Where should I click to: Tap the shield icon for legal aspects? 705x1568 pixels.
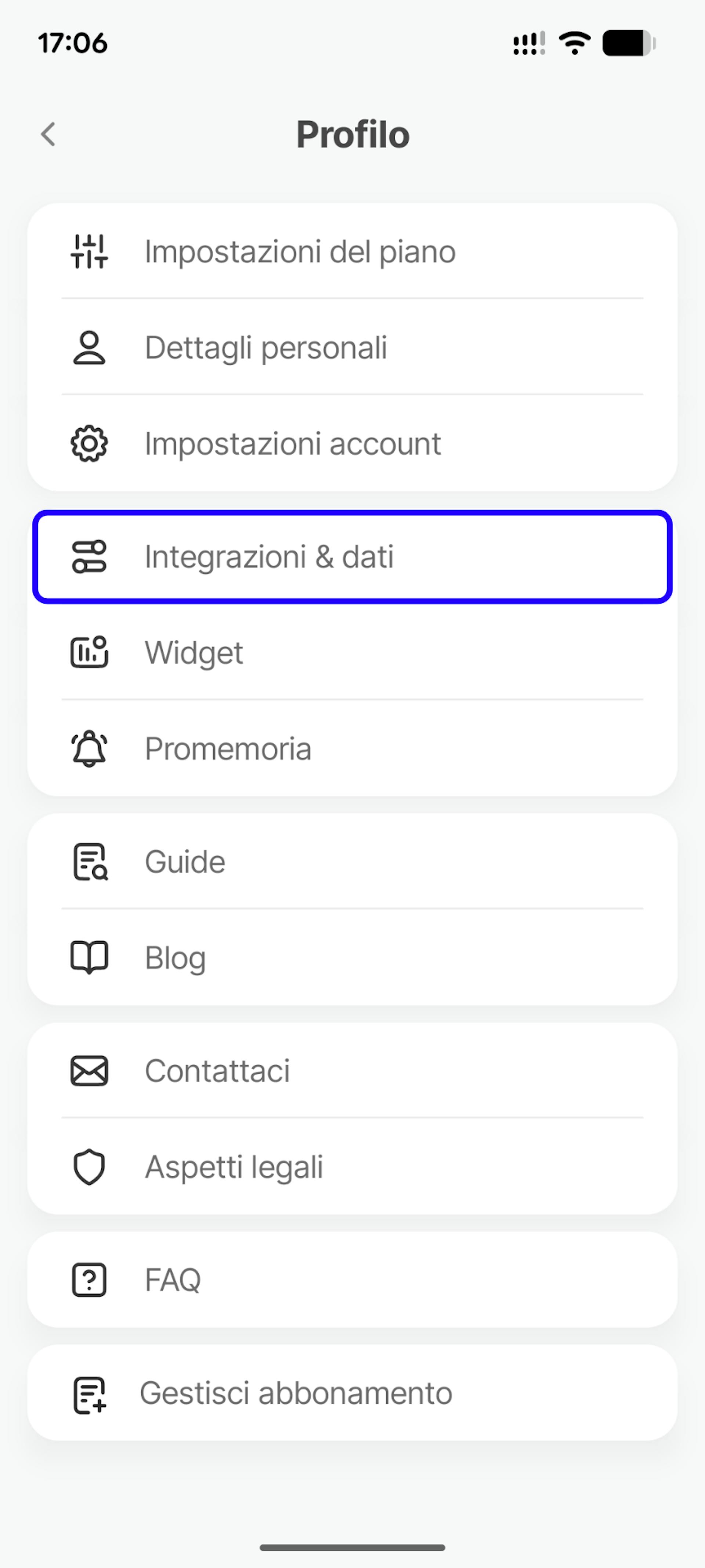(90, 1167)
